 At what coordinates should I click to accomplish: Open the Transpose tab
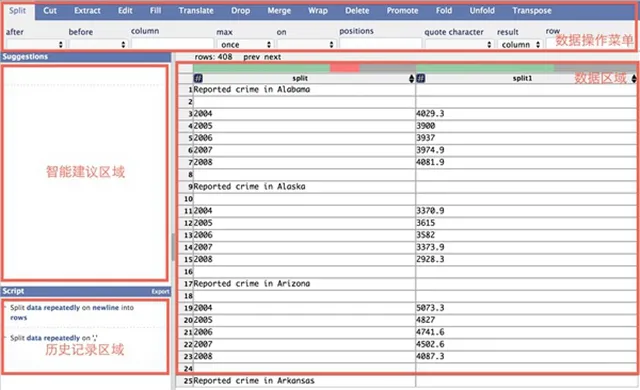coord(532,11)
